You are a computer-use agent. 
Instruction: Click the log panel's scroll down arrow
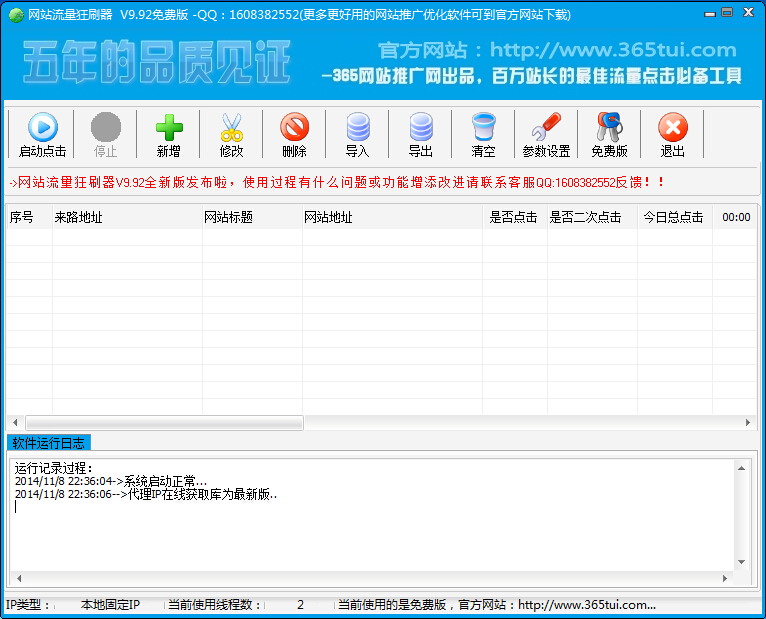pyautogui.click(x=742, y=562)
